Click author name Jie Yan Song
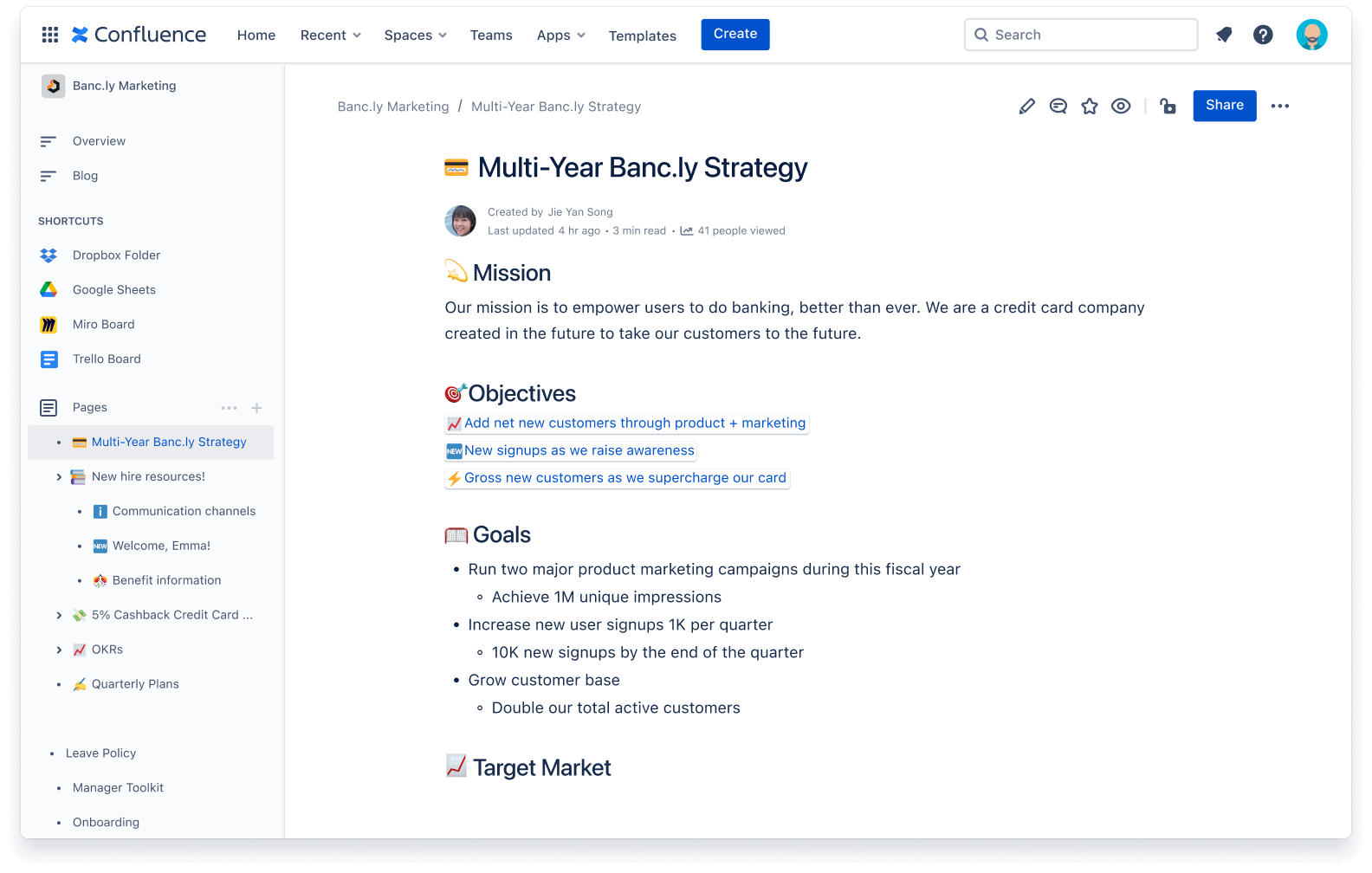1372x873 pixels. pos(579,212)
